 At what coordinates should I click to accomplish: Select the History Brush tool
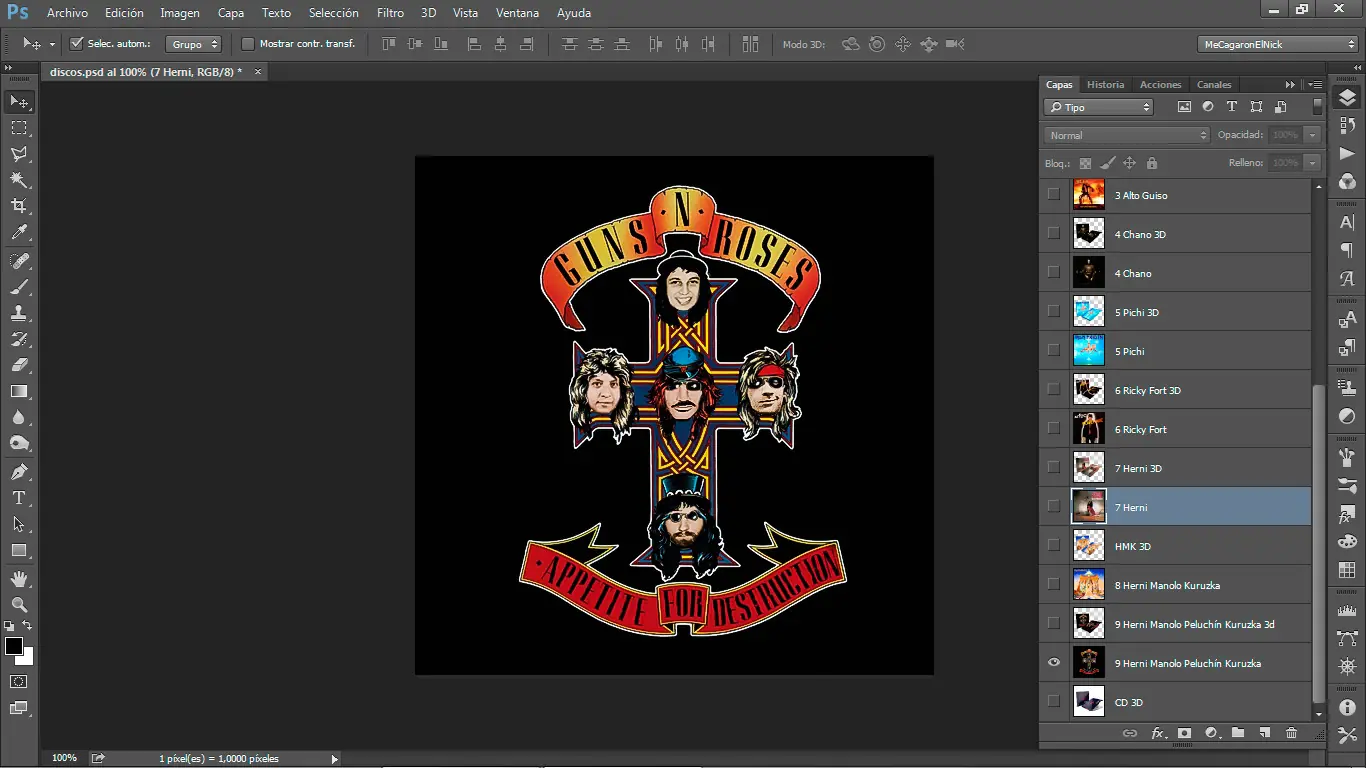[x=19, y=339]
